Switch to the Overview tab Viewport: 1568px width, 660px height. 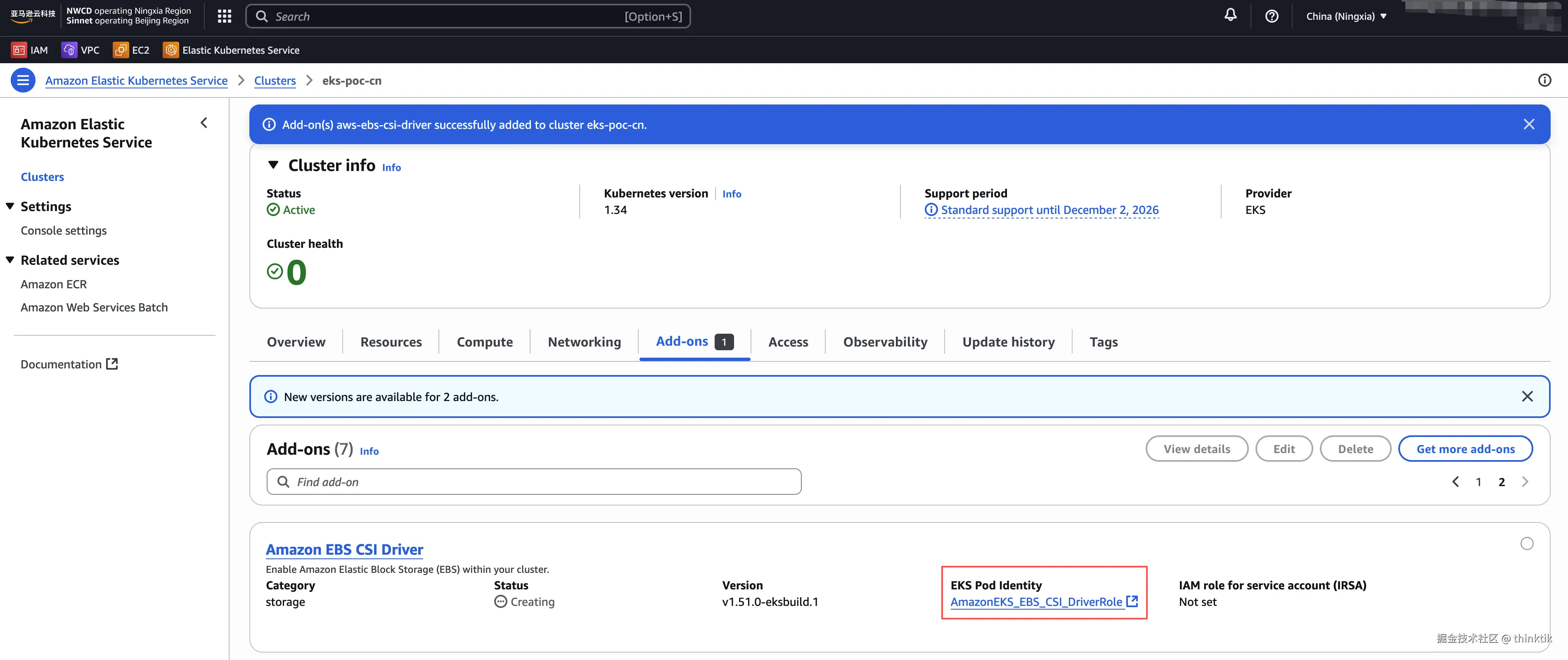[296, 342]
